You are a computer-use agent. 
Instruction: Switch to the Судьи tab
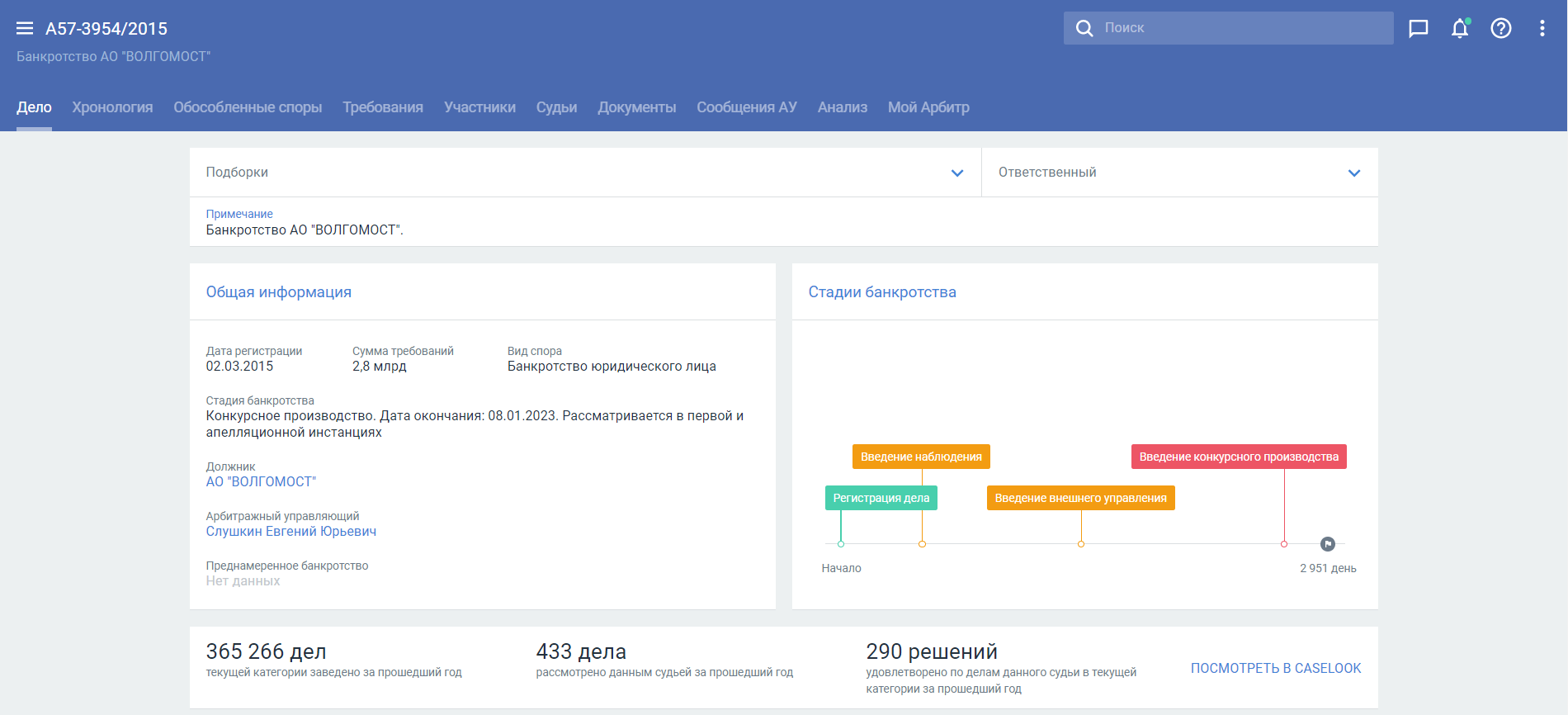click(x=556, y=107)
